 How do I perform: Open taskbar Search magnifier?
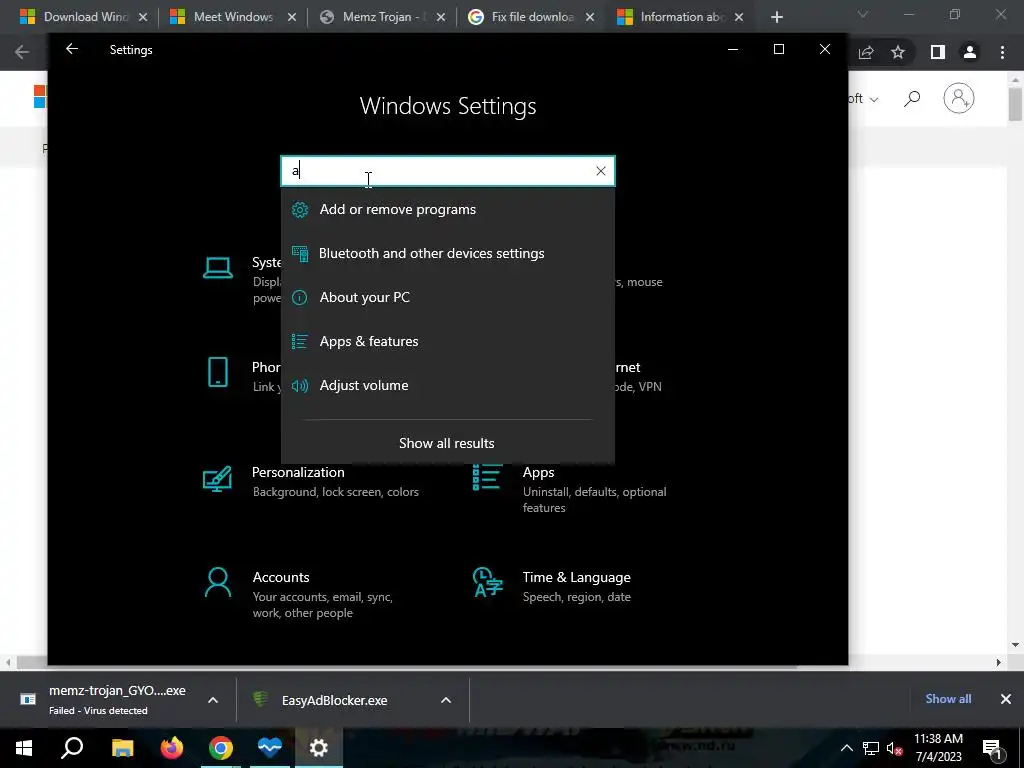(72, 748)
